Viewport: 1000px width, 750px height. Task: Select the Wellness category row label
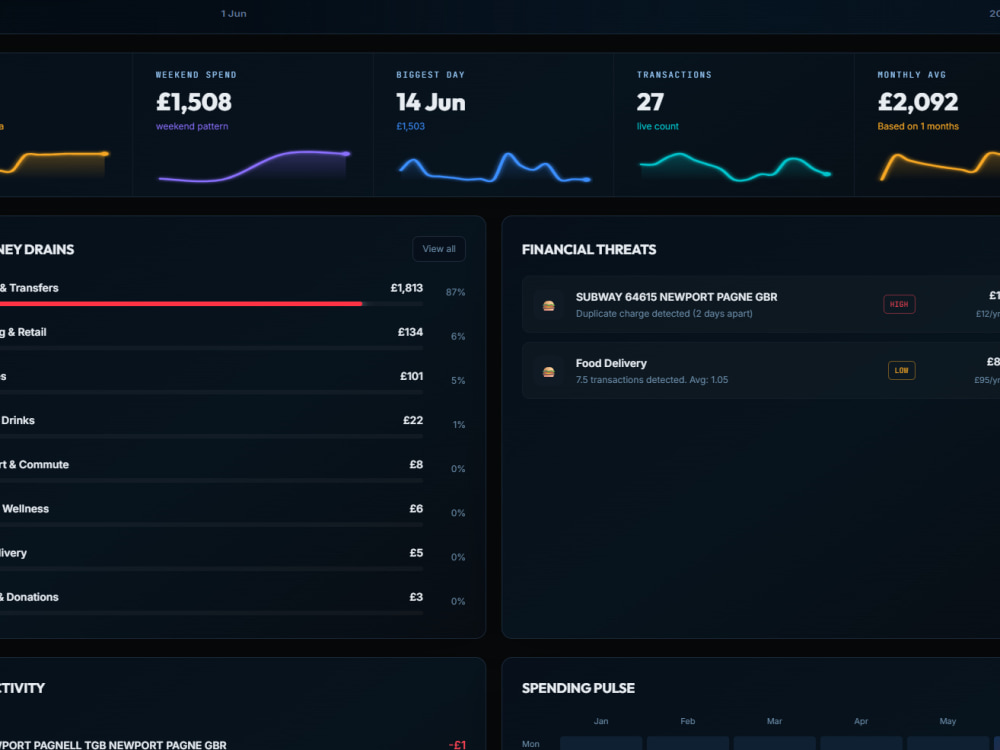25,508
